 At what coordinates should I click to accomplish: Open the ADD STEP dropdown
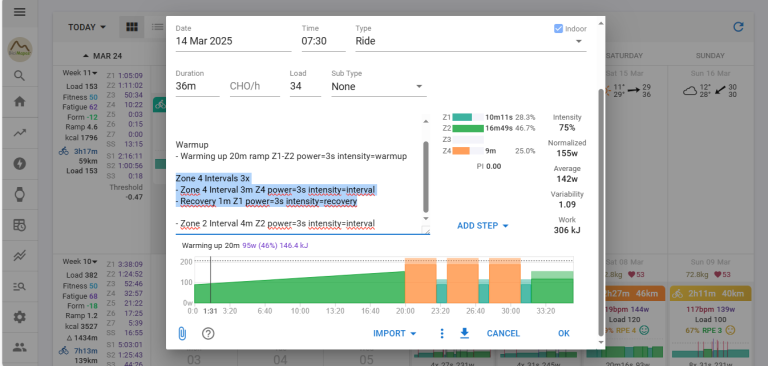[483, 226]
